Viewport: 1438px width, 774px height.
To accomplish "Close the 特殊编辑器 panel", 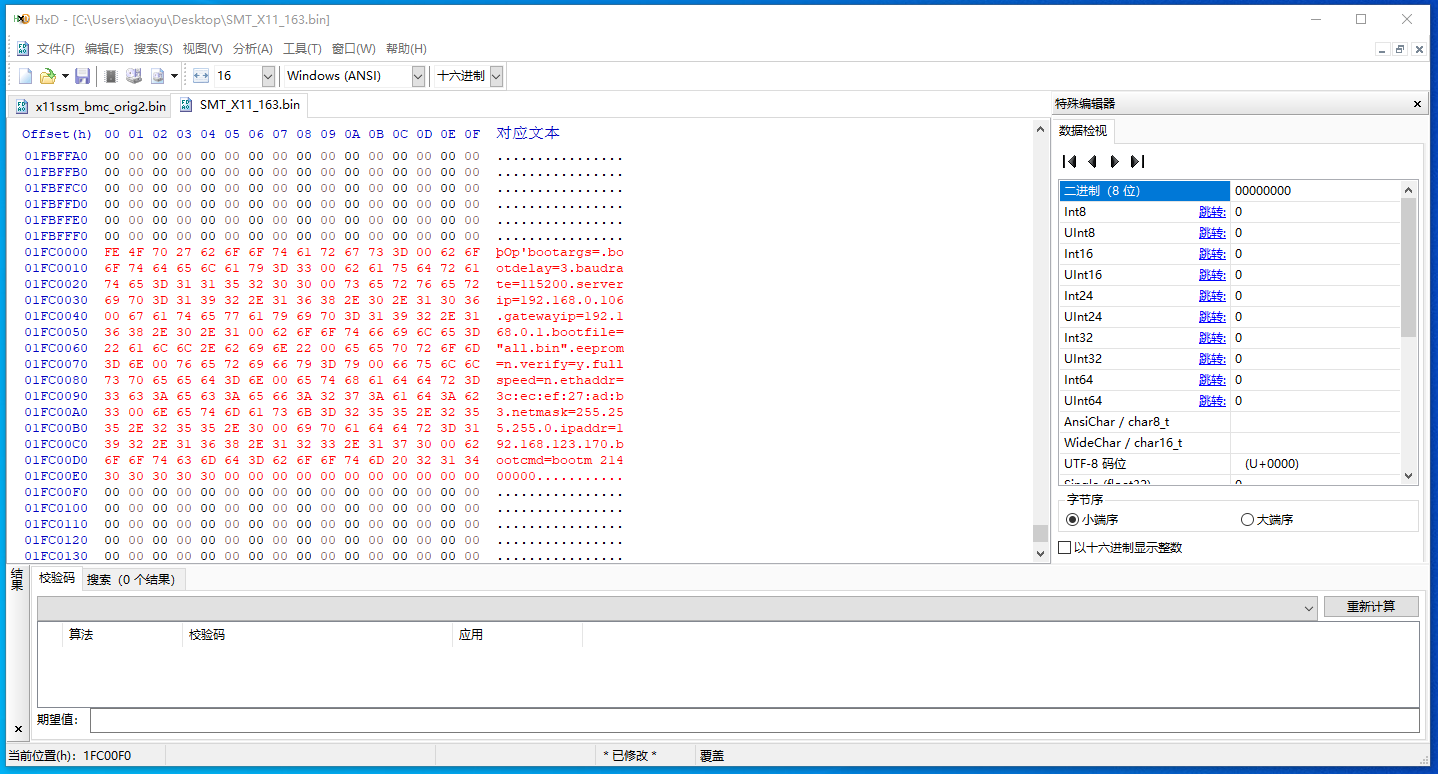I will (1417, 104).
